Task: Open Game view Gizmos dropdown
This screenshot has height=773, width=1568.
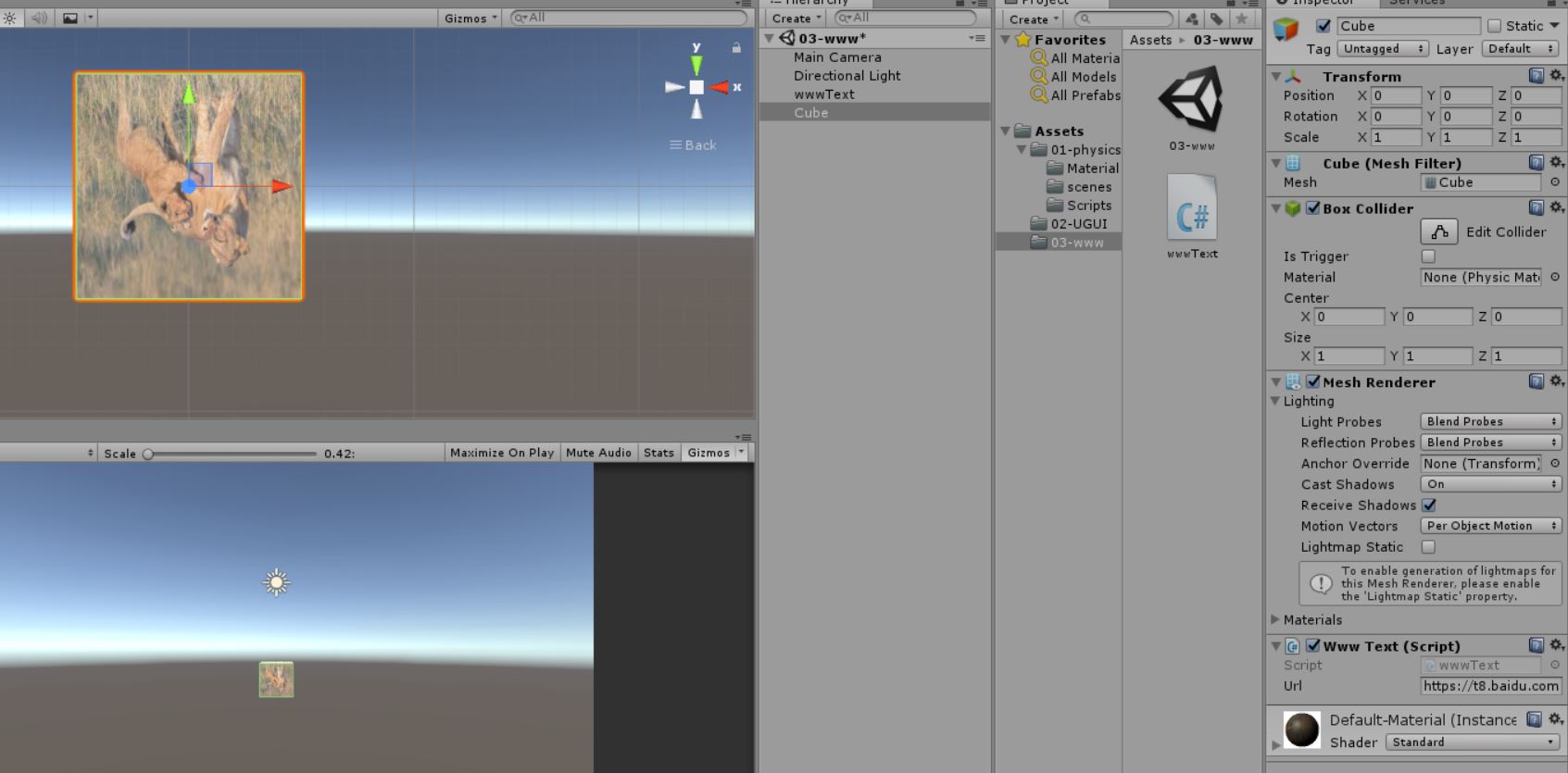Action: coord(714,453)
